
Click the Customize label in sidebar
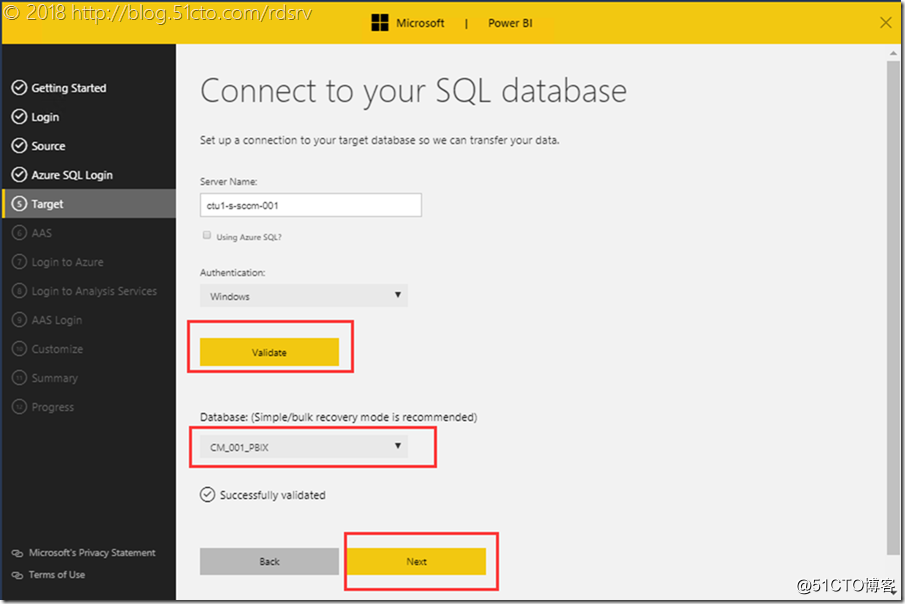coord(57,349)
